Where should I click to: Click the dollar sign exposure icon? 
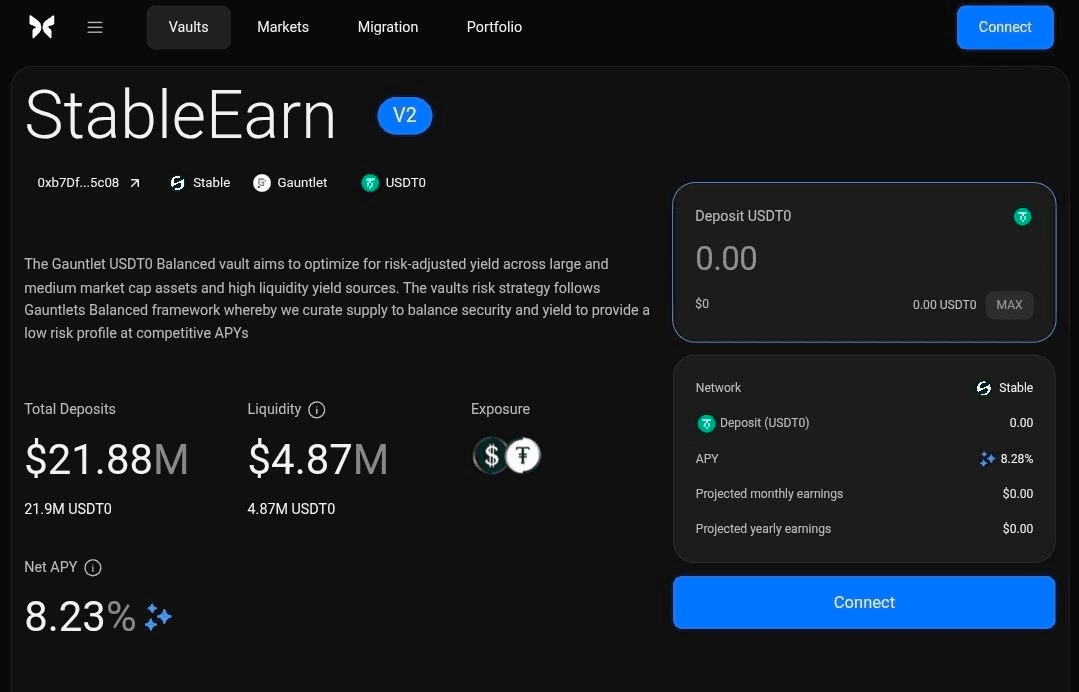[x=491, y=455]
